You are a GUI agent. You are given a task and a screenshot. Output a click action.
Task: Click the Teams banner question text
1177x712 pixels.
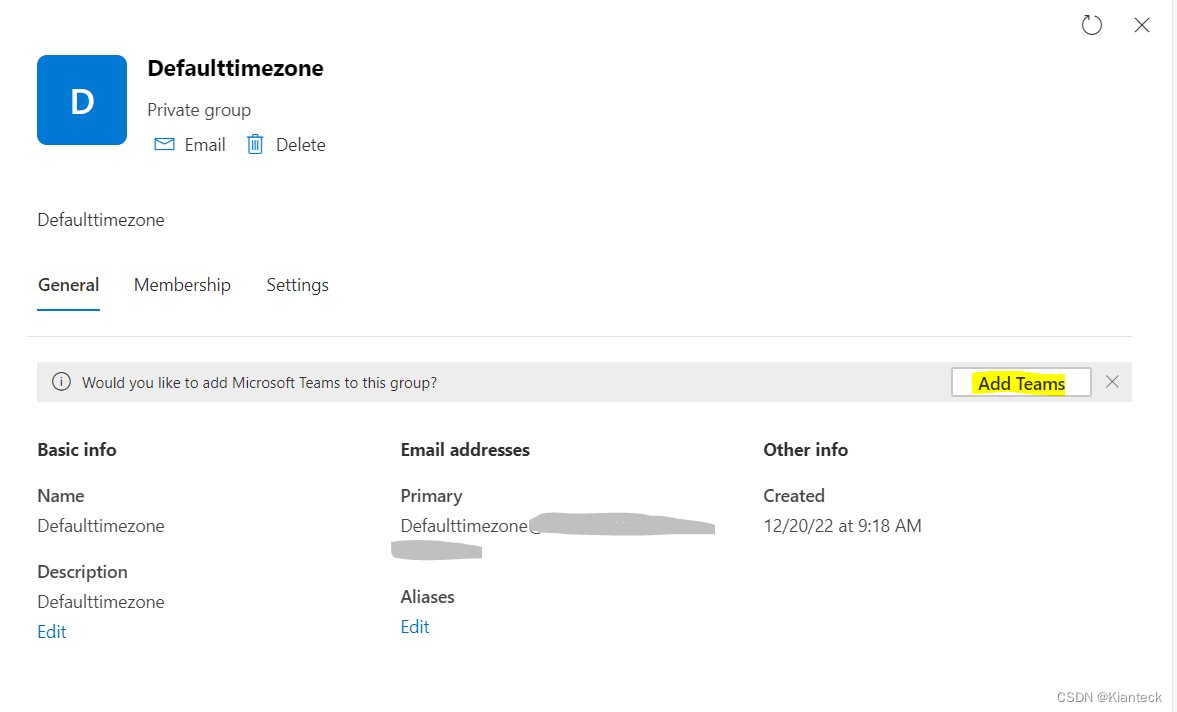pyautogui.click(x=259, y=383)
